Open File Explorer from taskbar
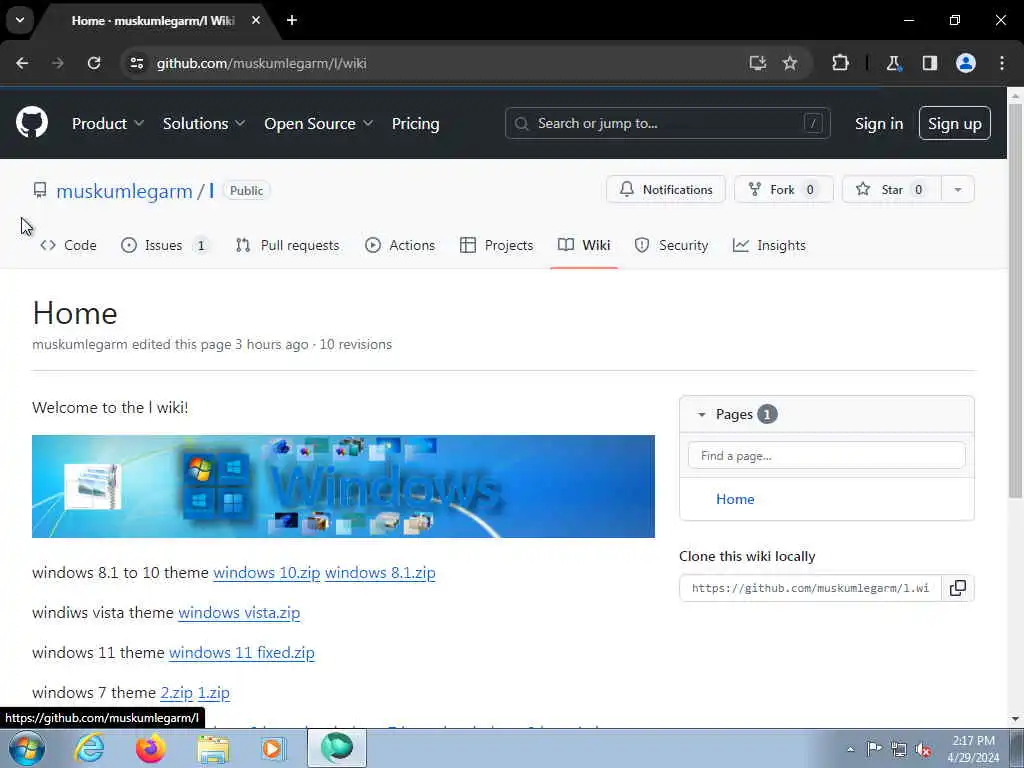Image resolution: width=1024 pixels, height=768 pixels. click(213, 749)
